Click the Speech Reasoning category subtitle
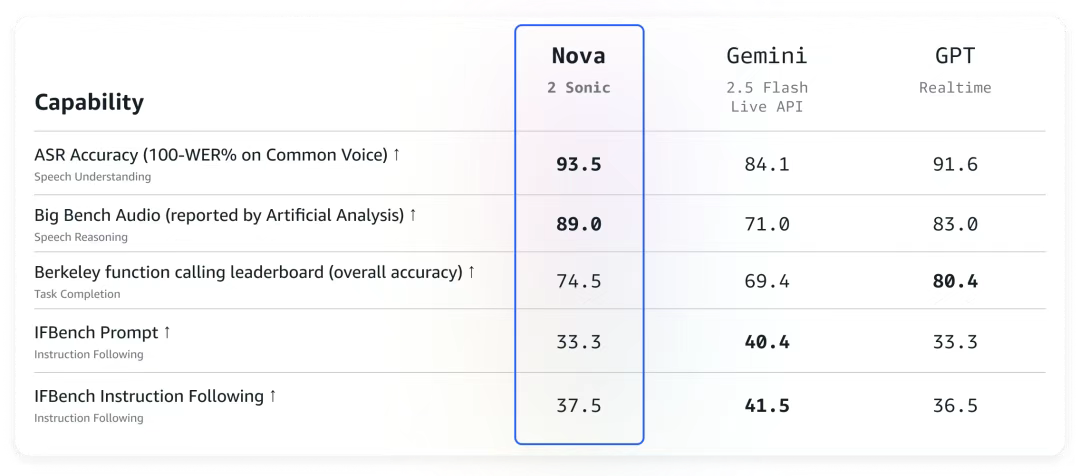 click(81, 237)
